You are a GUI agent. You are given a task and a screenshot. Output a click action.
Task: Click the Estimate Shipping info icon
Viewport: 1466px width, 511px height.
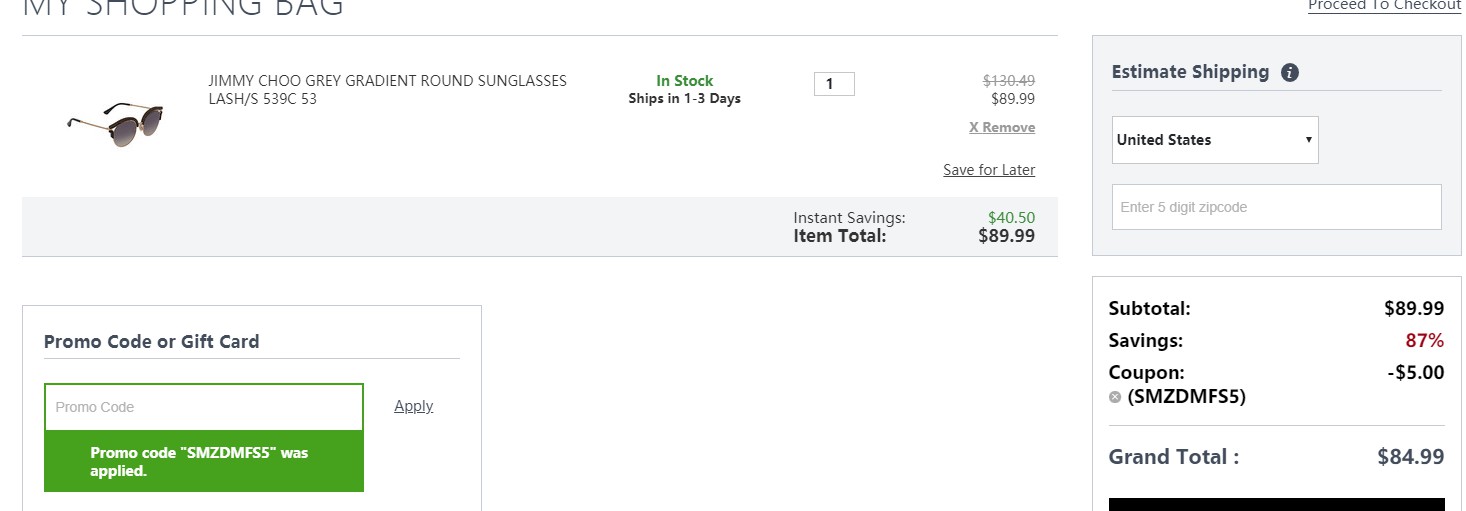(1290, 72)
